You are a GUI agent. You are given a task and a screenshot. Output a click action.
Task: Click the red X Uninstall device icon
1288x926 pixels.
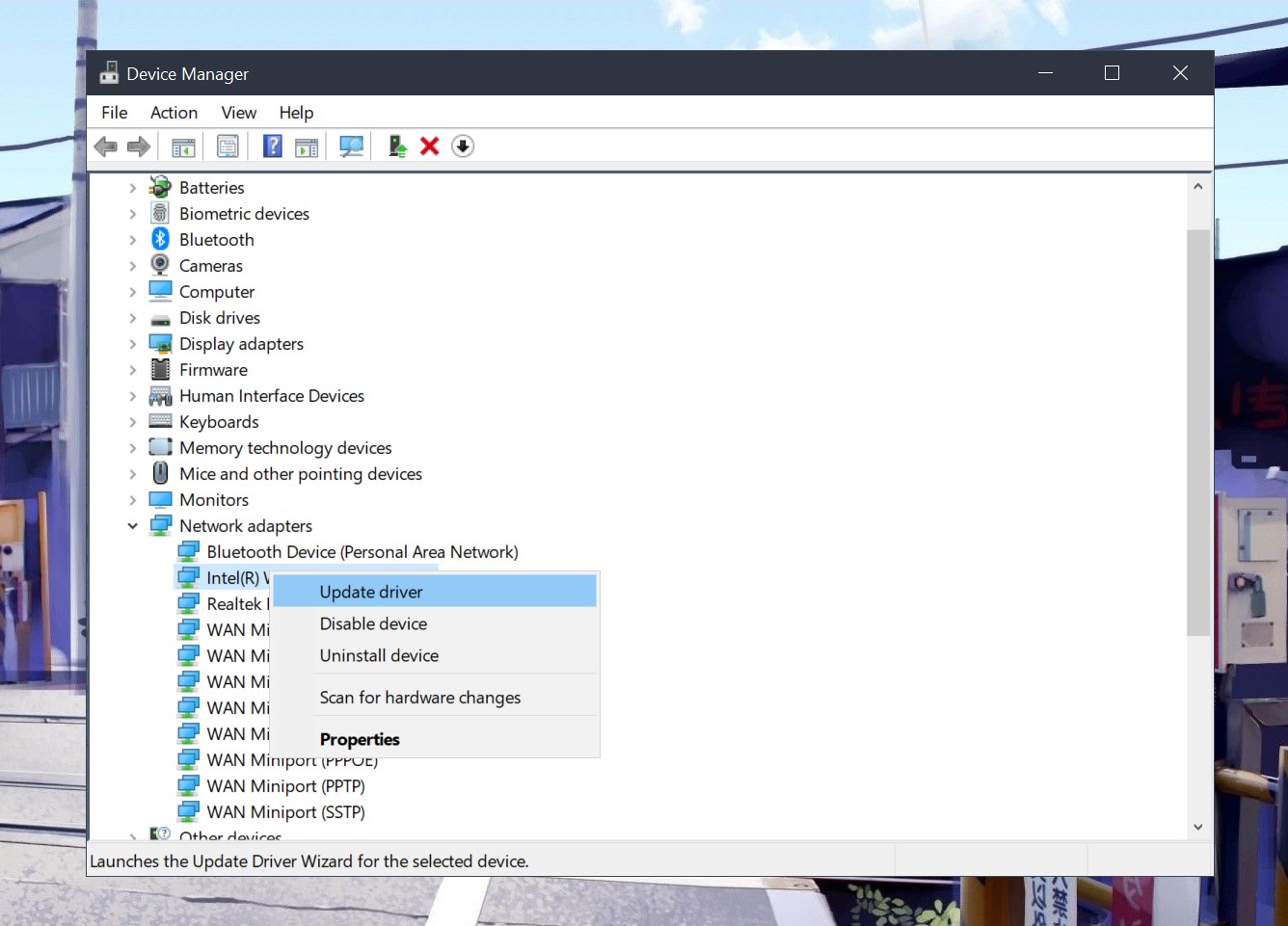[430, 146]
